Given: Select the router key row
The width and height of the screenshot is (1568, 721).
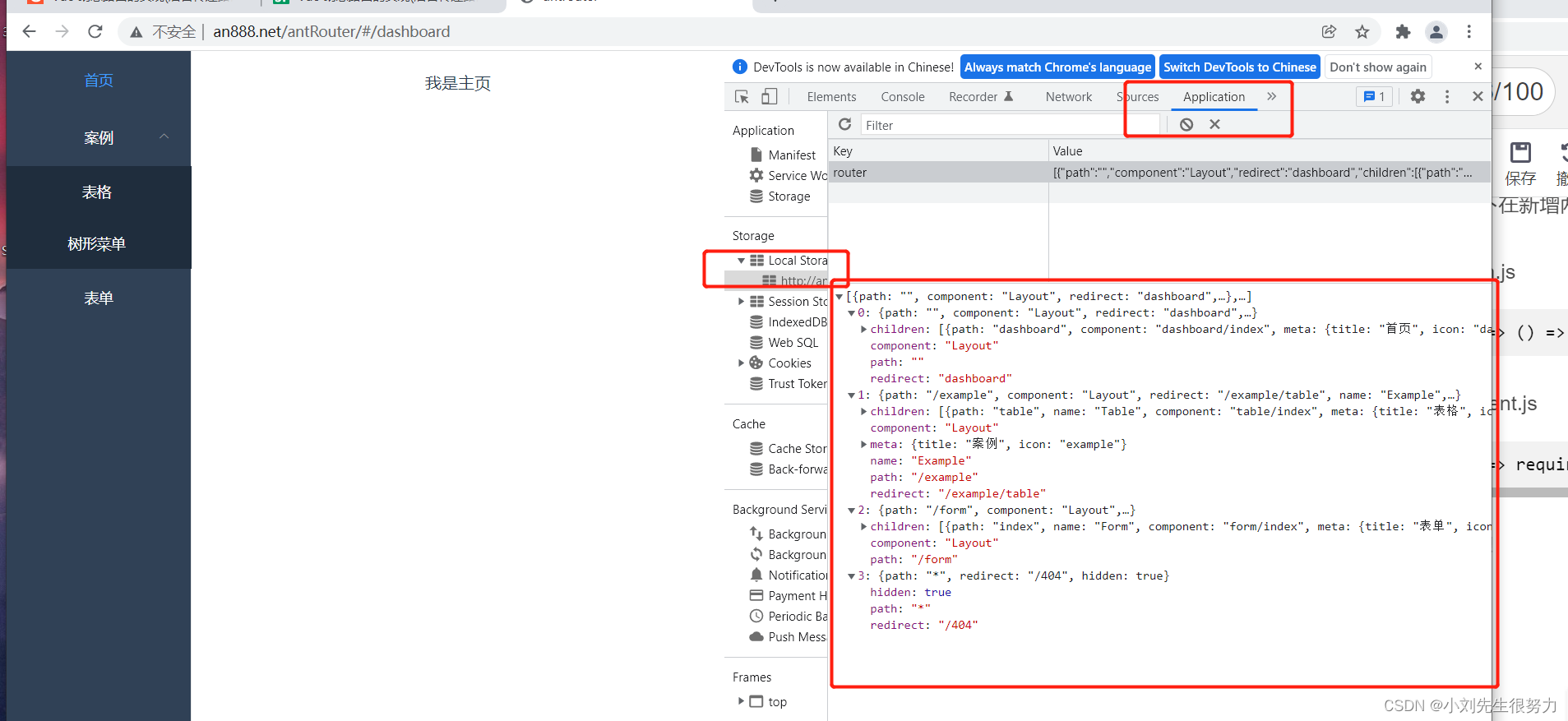Looking at the screenshot, I should click(937, 173).
